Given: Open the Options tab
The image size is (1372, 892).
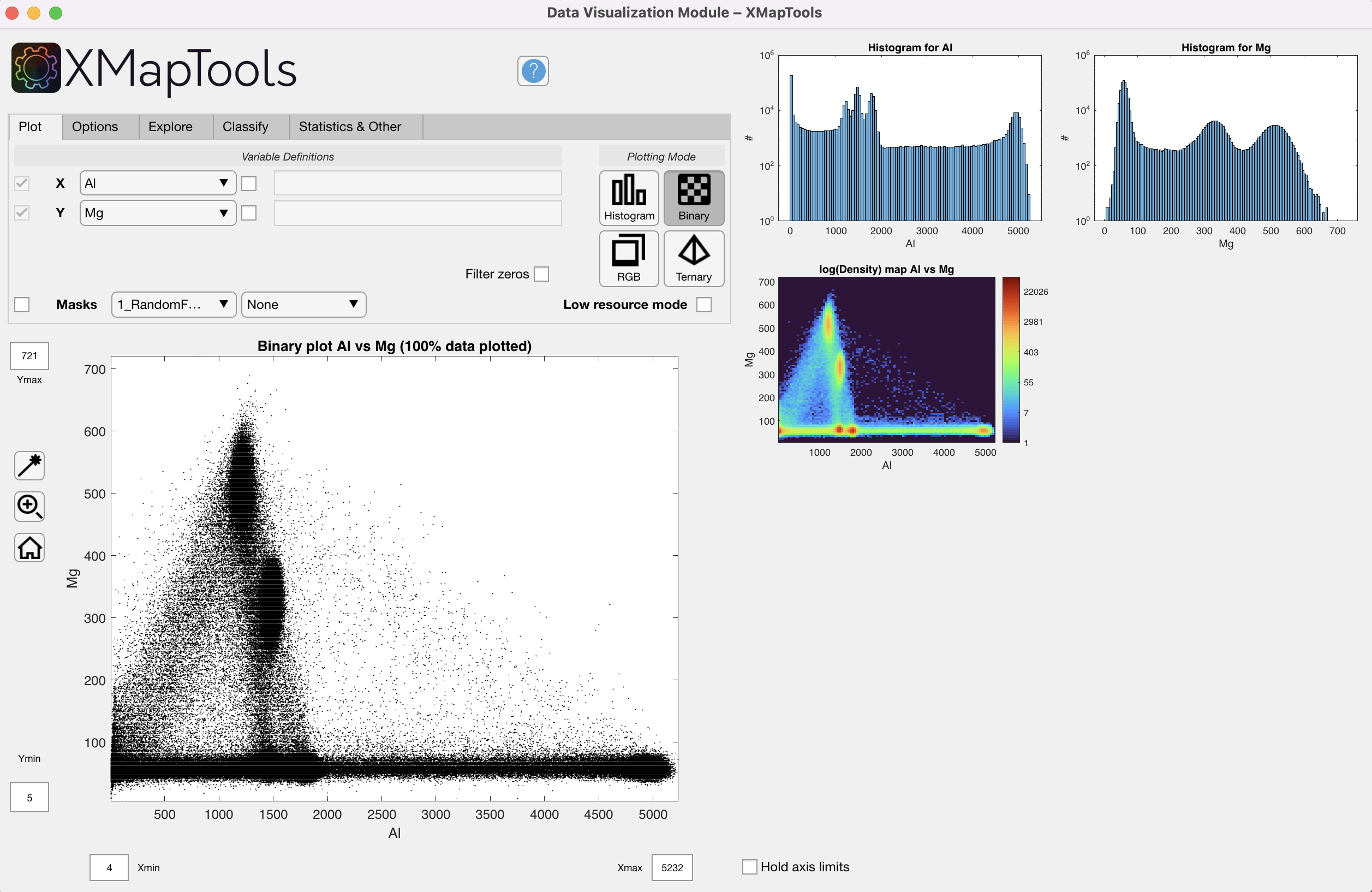Looking at the screenshot, I should click(94, 126).
